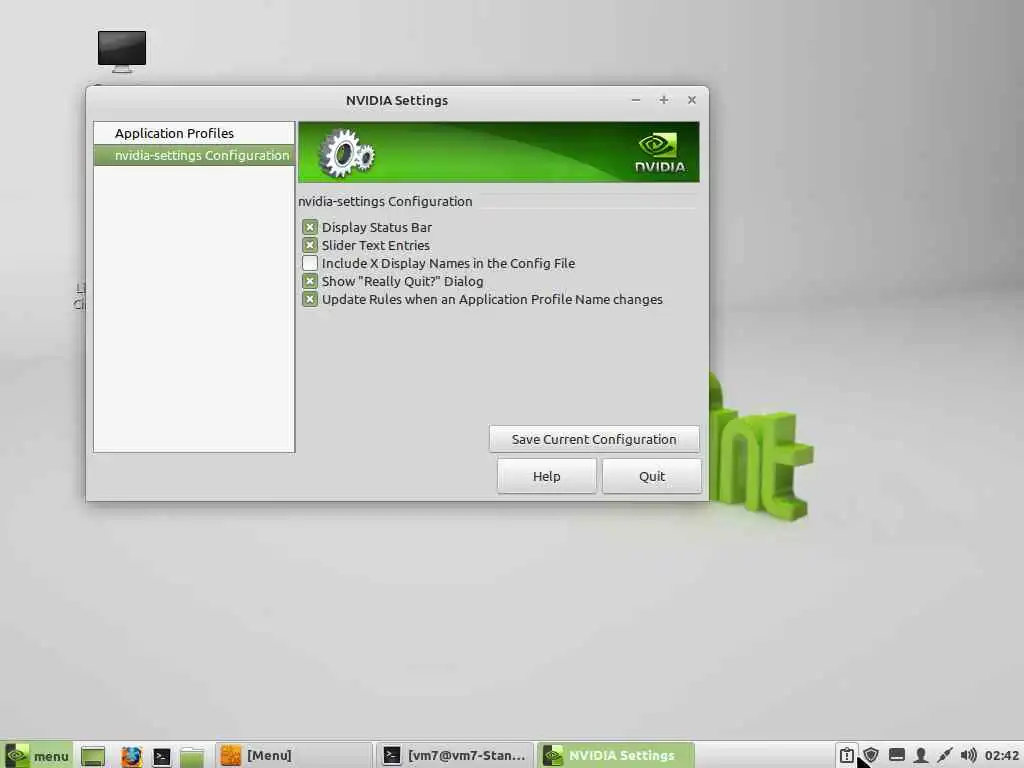
Task: Click the Quit button
Action: point(652,476)
